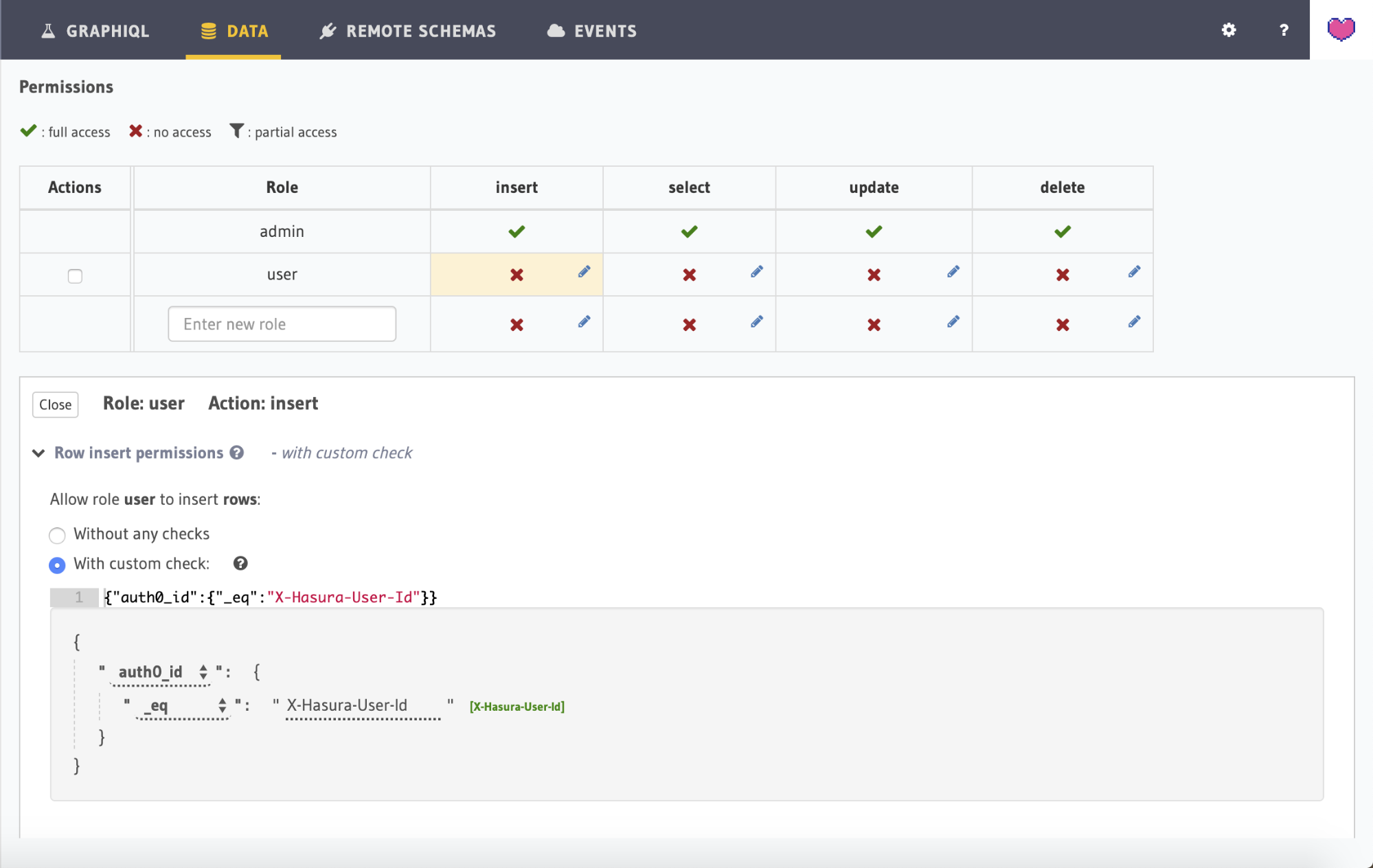Click edit icon for user select permission

coord(756,272)
